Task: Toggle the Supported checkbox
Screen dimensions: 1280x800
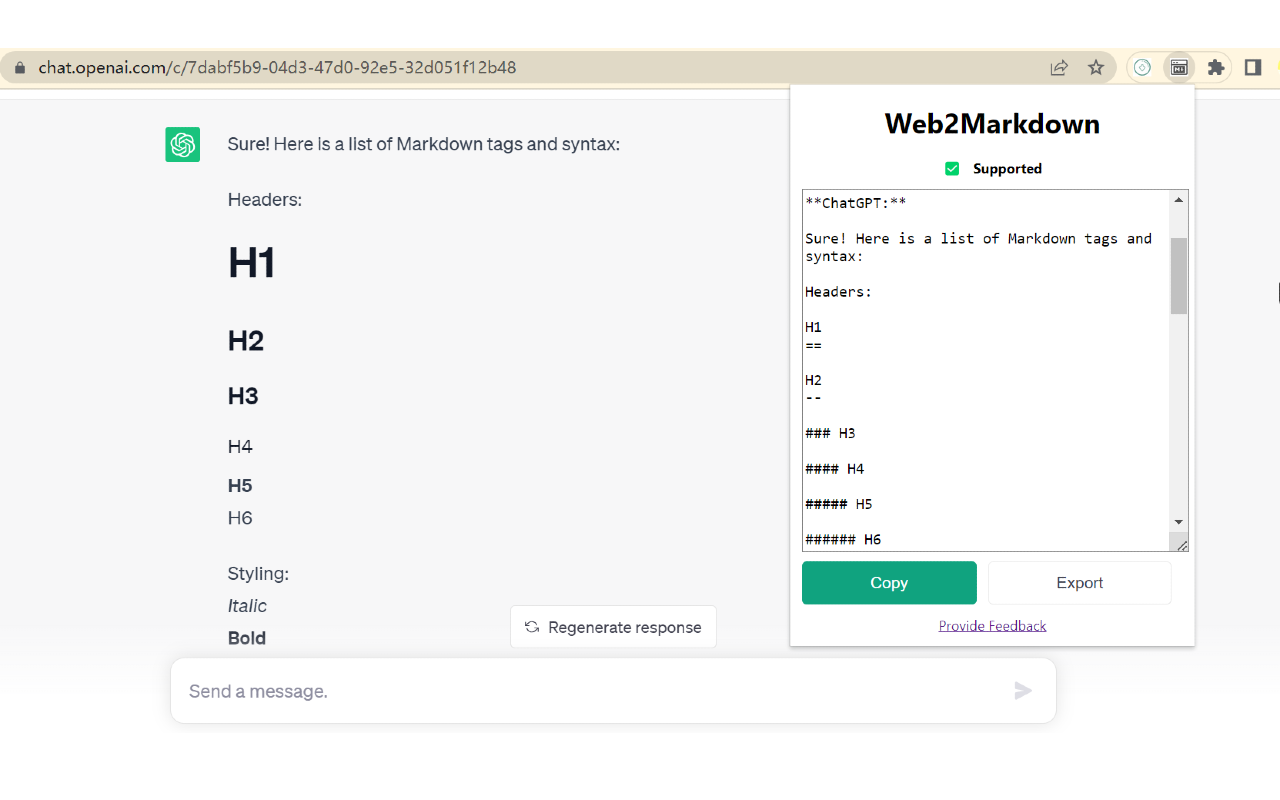Action: [952, 168]
